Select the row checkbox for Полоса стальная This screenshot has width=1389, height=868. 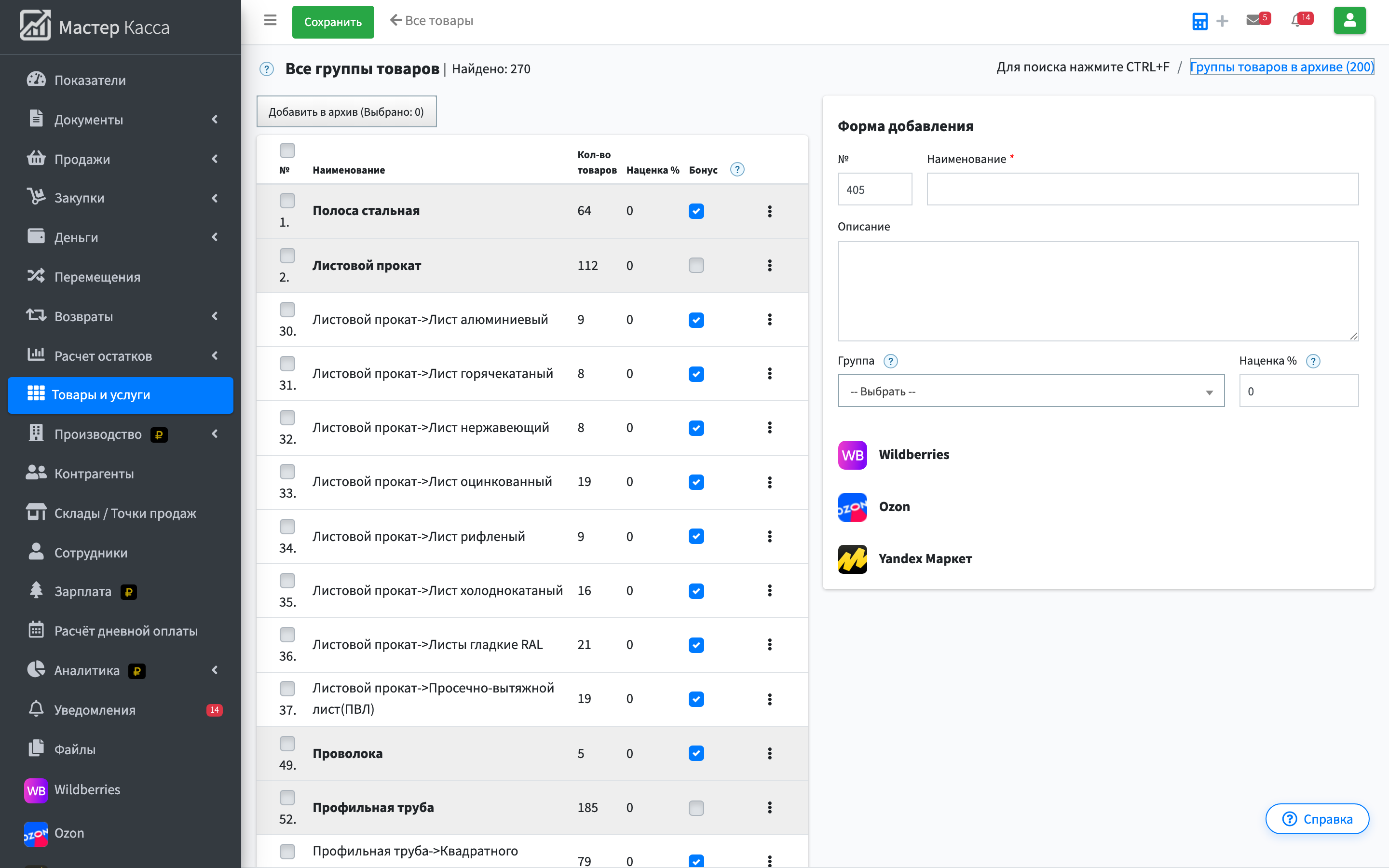pyautogui.click(x=287, y=200)
